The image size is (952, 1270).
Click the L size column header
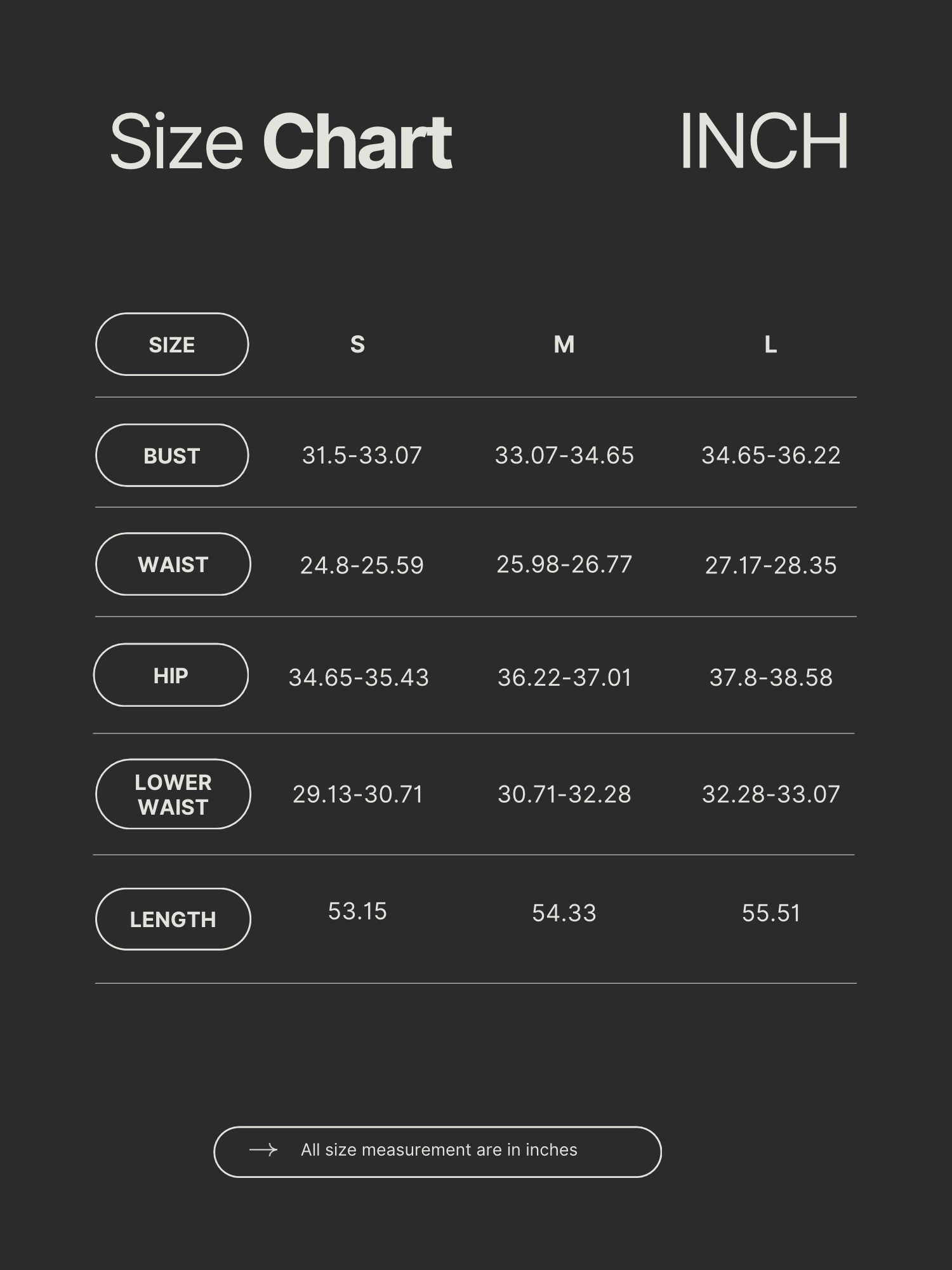click(x=770, y=344)
